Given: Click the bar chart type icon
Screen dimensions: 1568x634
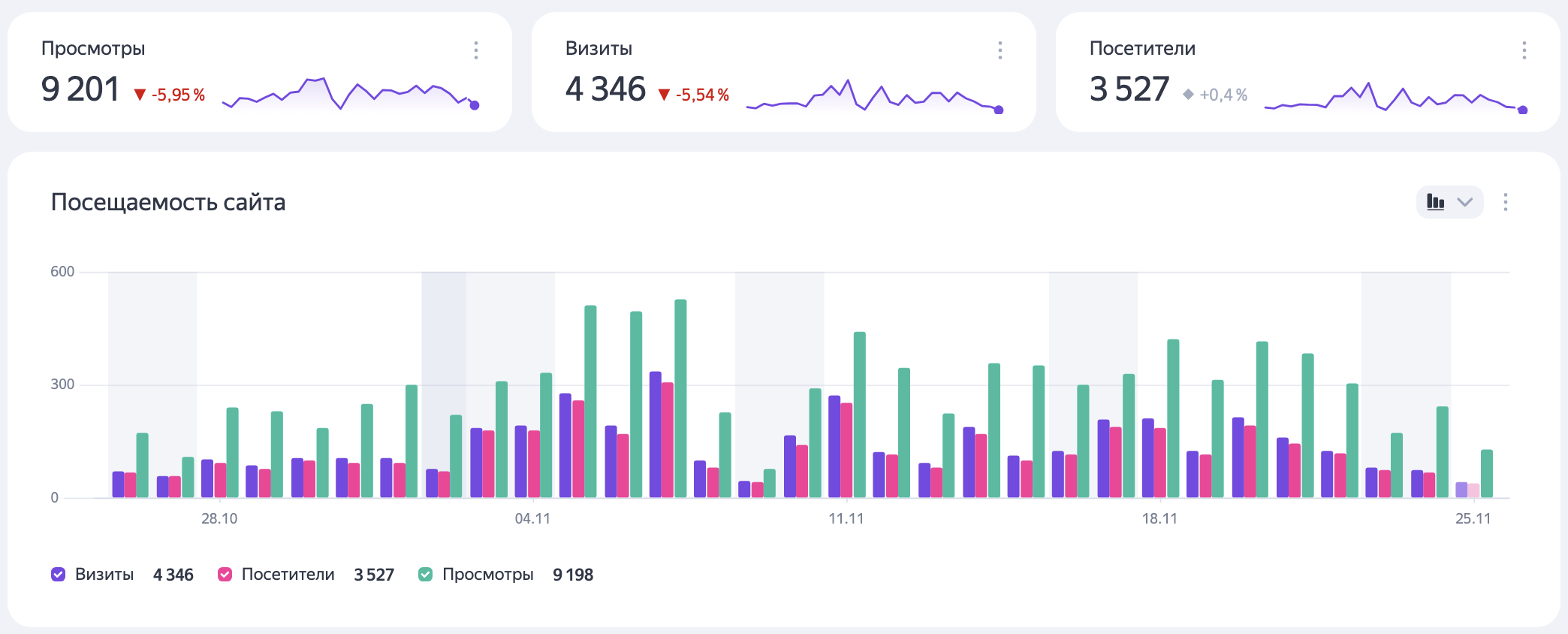Looking at the screenshot, I should tap(1435, 202).
